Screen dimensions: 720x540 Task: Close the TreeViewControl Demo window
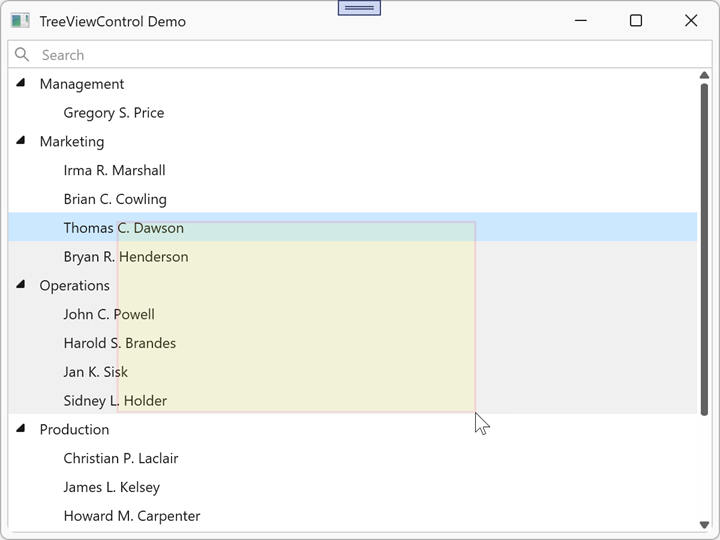point(691,21)
